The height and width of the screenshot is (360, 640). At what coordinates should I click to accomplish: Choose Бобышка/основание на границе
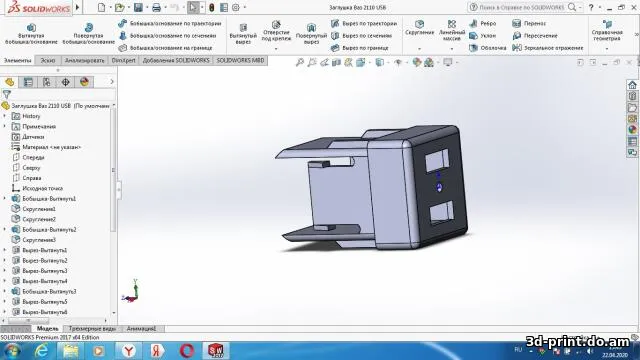pyautogui.click(x=165, y=48)
